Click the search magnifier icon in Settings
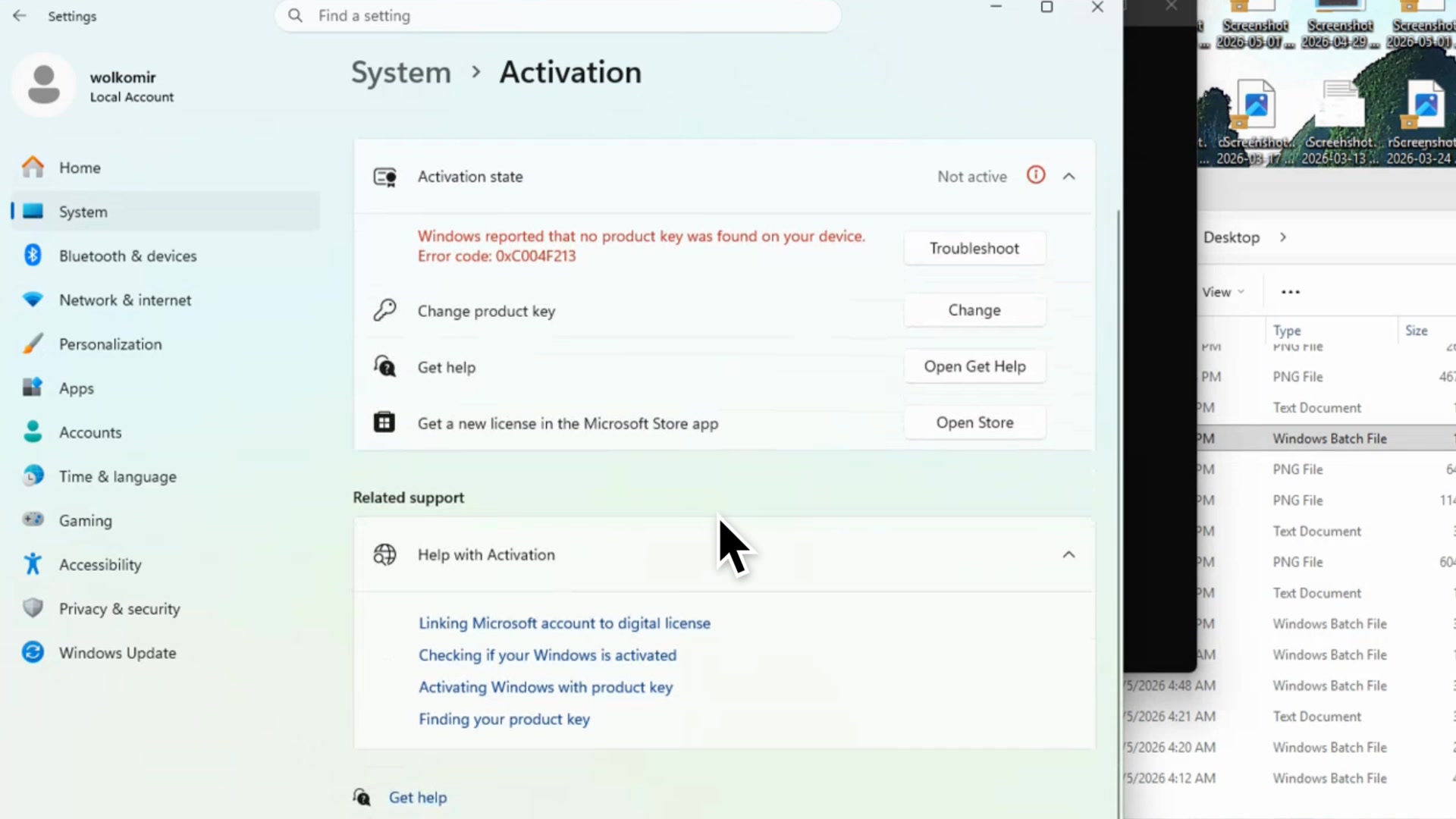This screenshot has height=819, width=1456. [295, 16]
